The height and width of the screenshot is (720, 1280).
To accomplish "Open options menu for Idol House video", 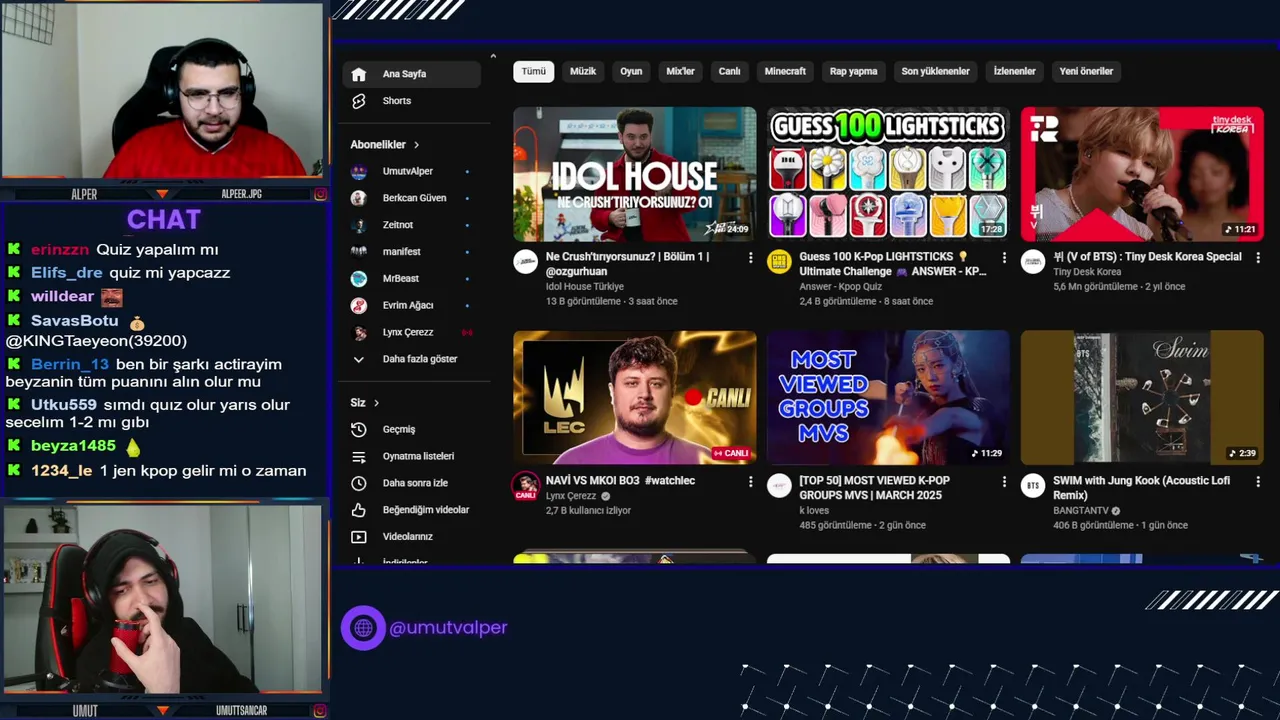I will click(750, 258).
